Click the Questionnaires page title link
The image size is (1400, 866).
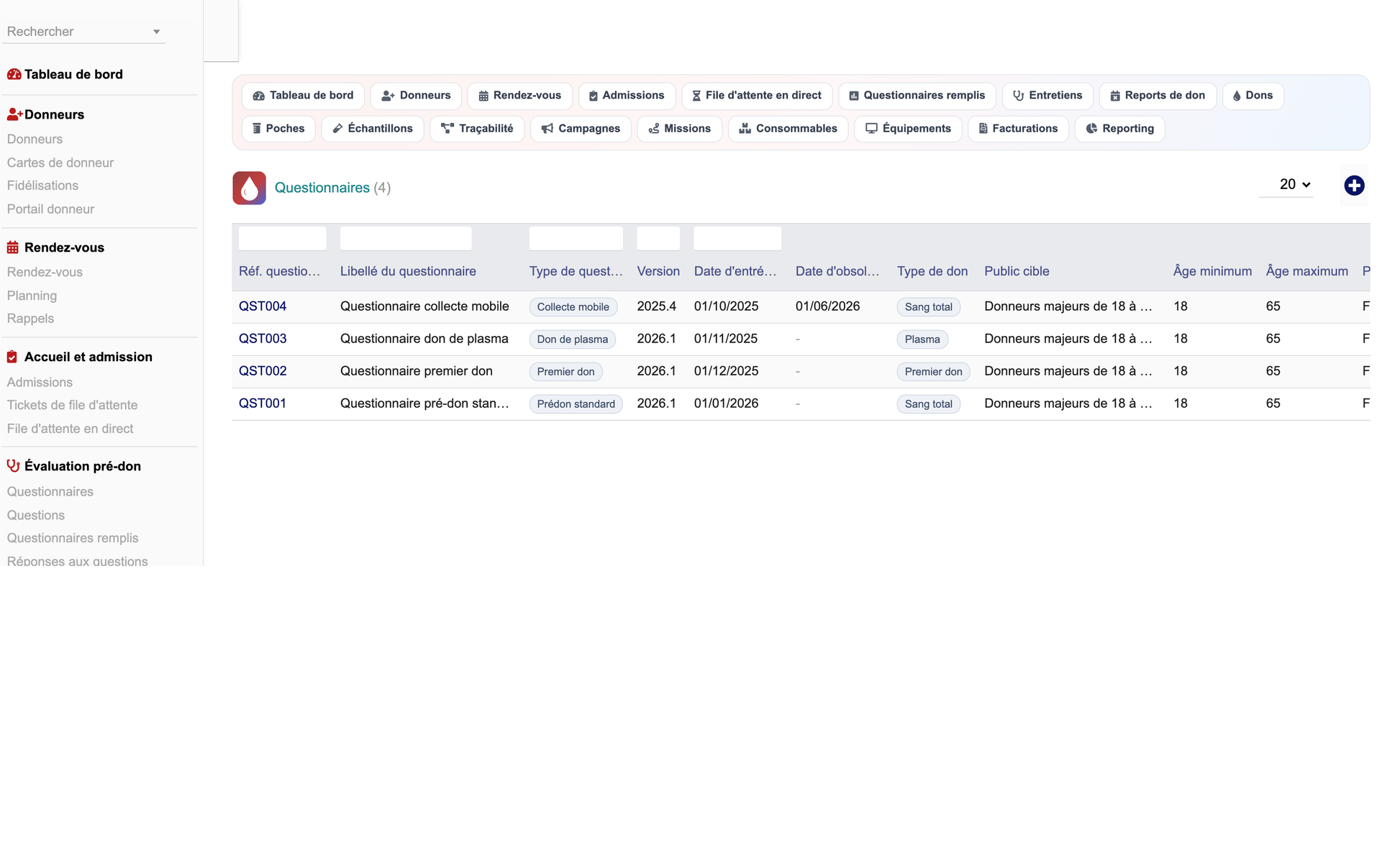tap(322, 188)
